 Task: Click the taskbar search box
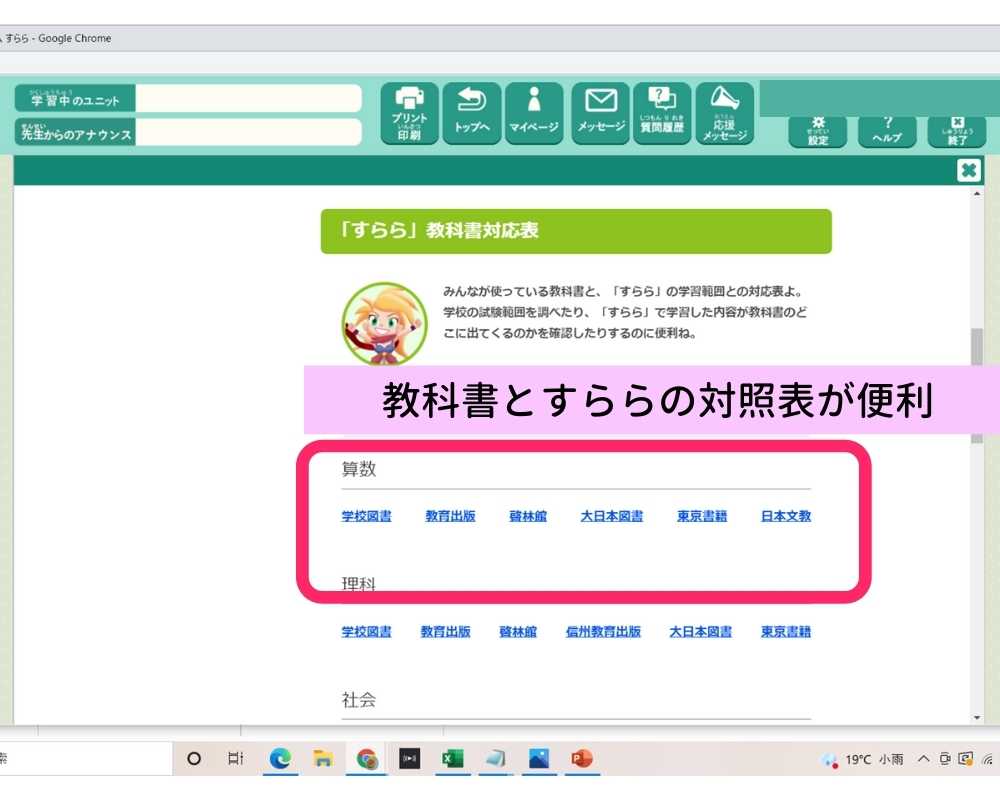pos(86,759)
